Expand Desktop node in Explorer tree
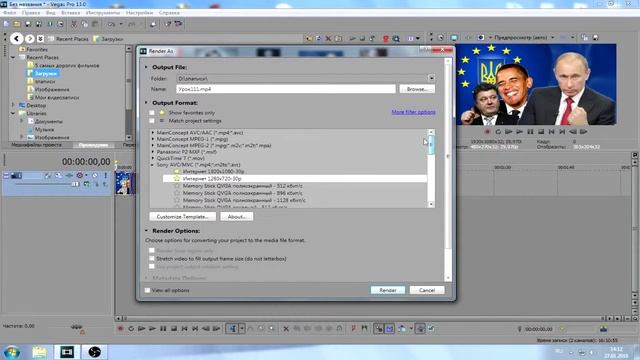Image resolution: width=640 pixels, height=360 pixels. pos(13,105)
